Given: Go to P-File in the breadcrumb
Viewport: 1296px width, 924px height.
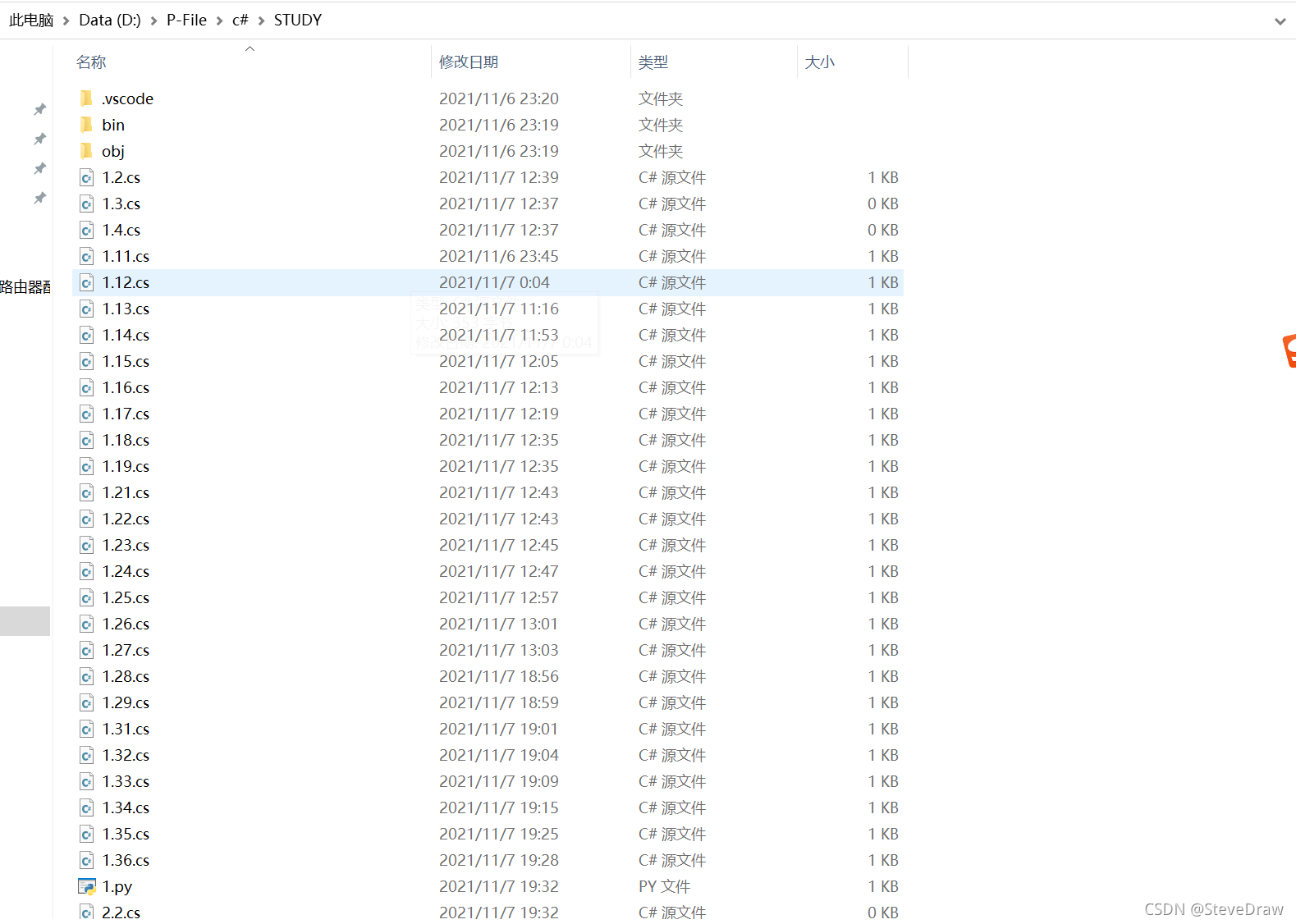Looking at the screenshot, I should (186, 20).
